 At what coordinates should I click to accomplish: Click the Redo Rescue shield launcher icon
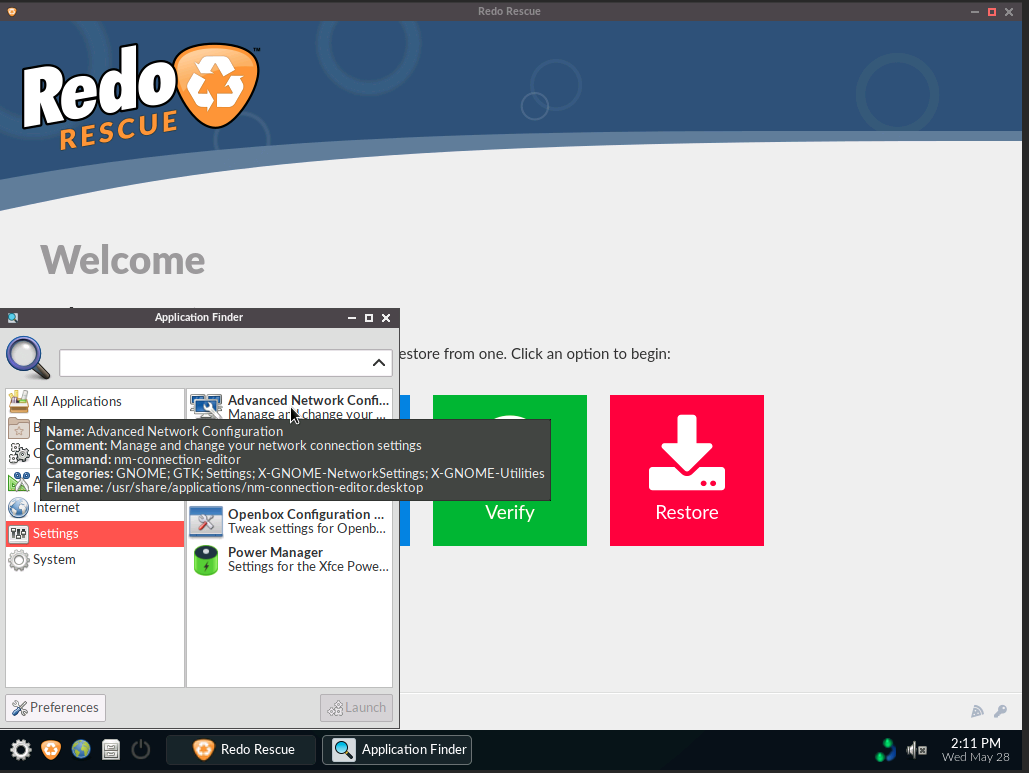[51, 749]
